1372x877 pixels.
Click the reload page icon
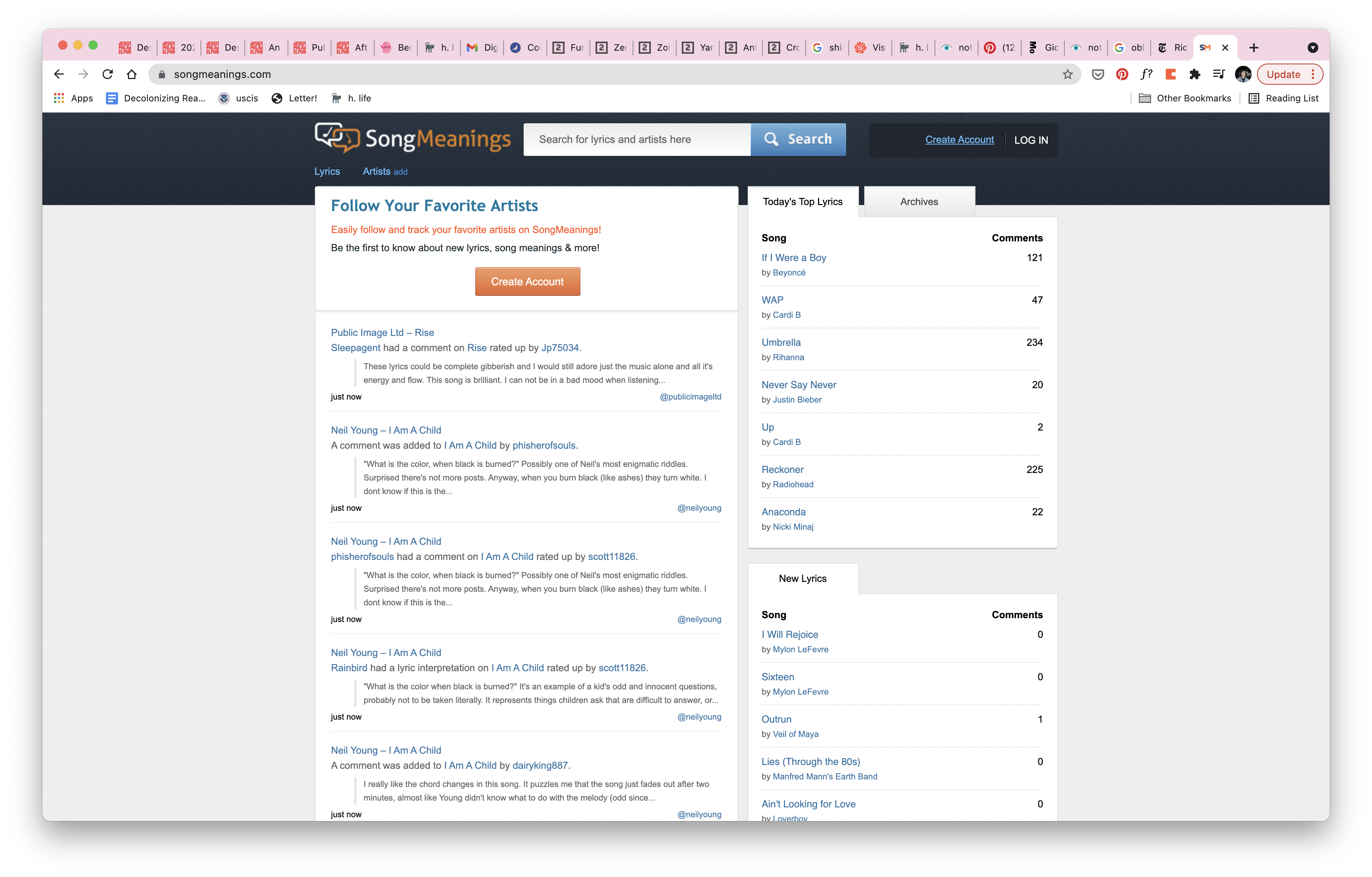(x=108, y=74)
